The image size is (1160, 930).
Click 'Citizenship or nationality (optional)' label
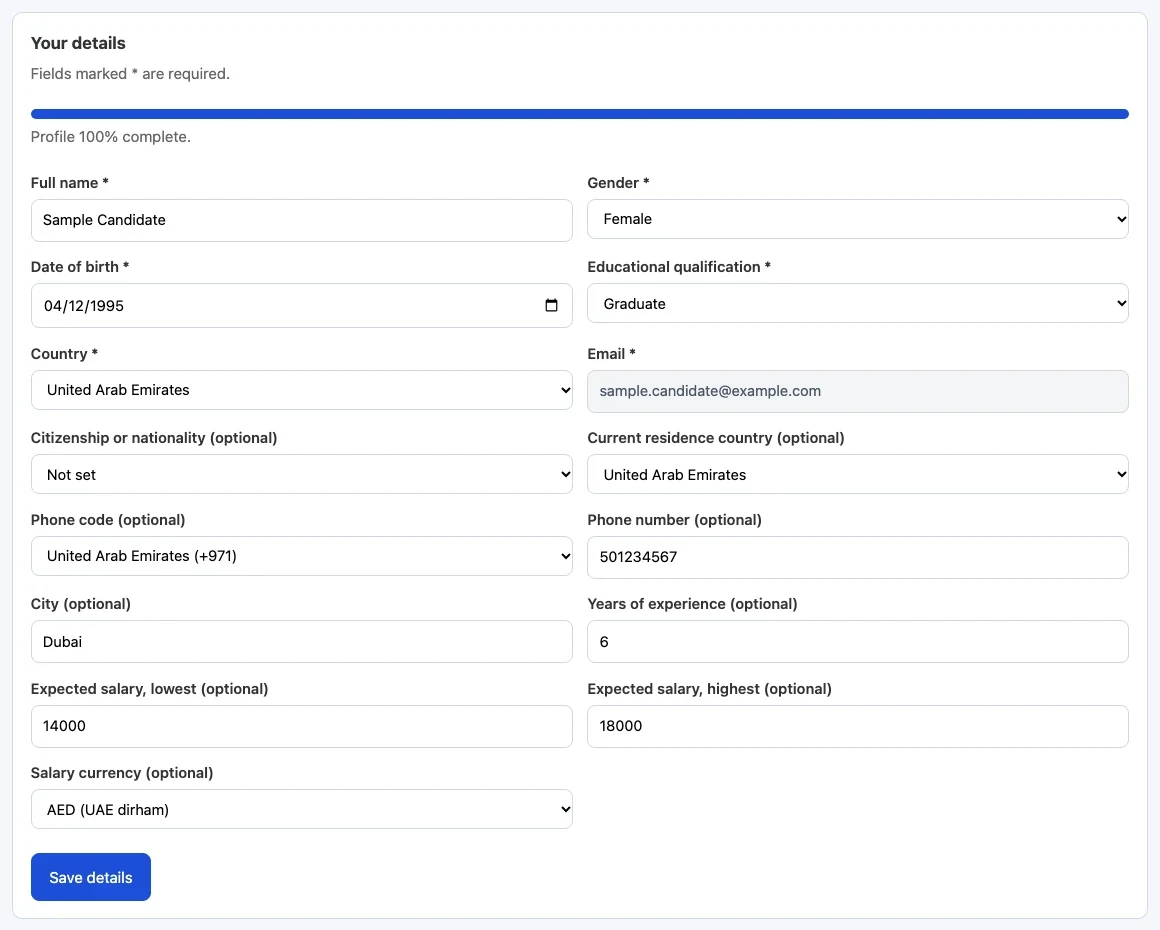(154, 438)
